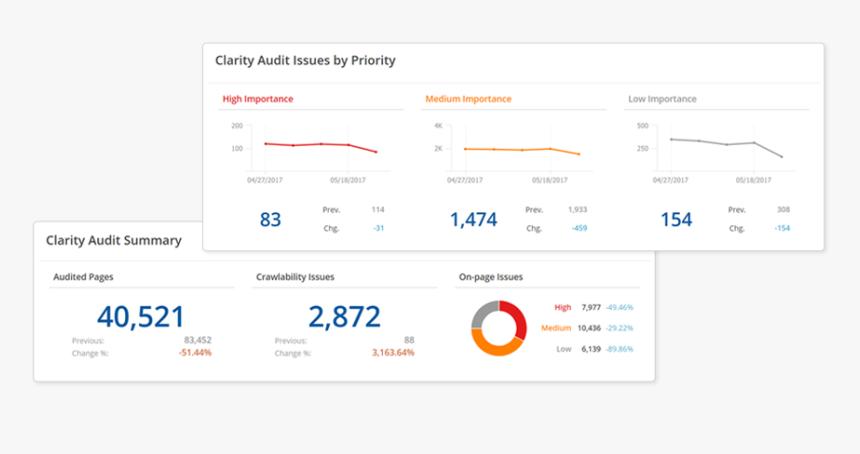Image resolution: width=860 pixels, height=454 pixels.
Task: Click the 04/27/2017 date on Low Importance chart
Action: (670, 180)
